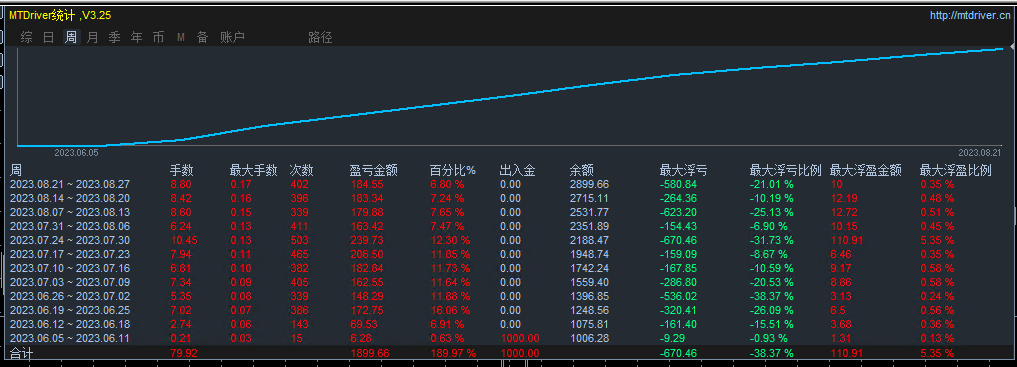Select the 2023.06.05 ~ 2023.06.11 week row
1017x367 pixels.
pyautogui.click(x=508, y=338)
